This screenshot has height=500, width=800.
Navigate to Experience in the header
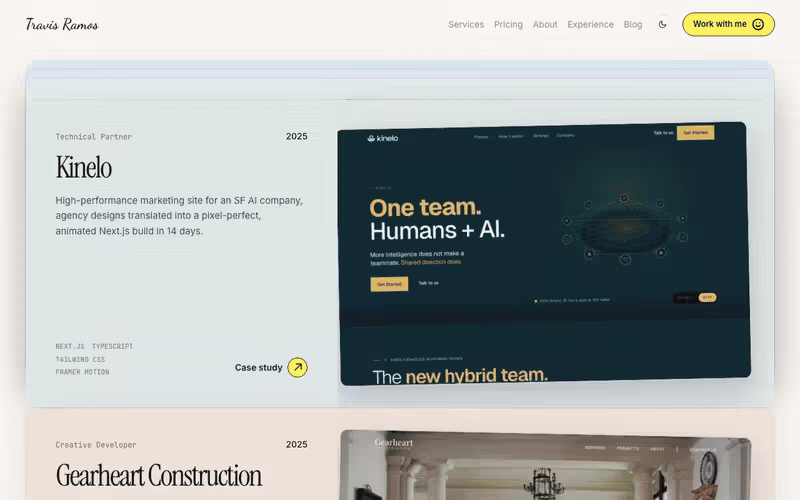pyautogui.click(x=590, y=24)
